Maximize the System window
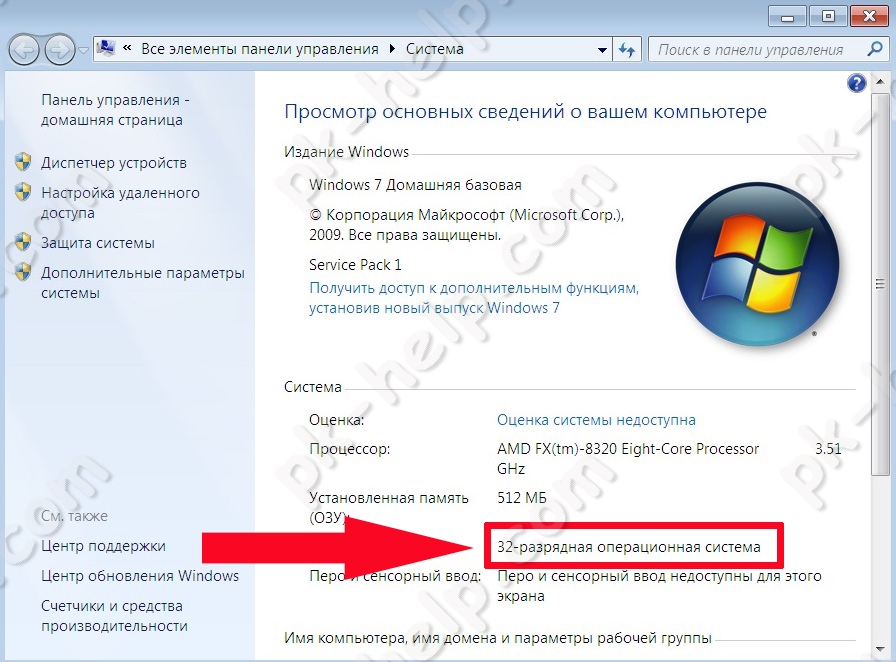Image resolution: width=896 pixels, height=662 pixels. [x=829, y=17]
